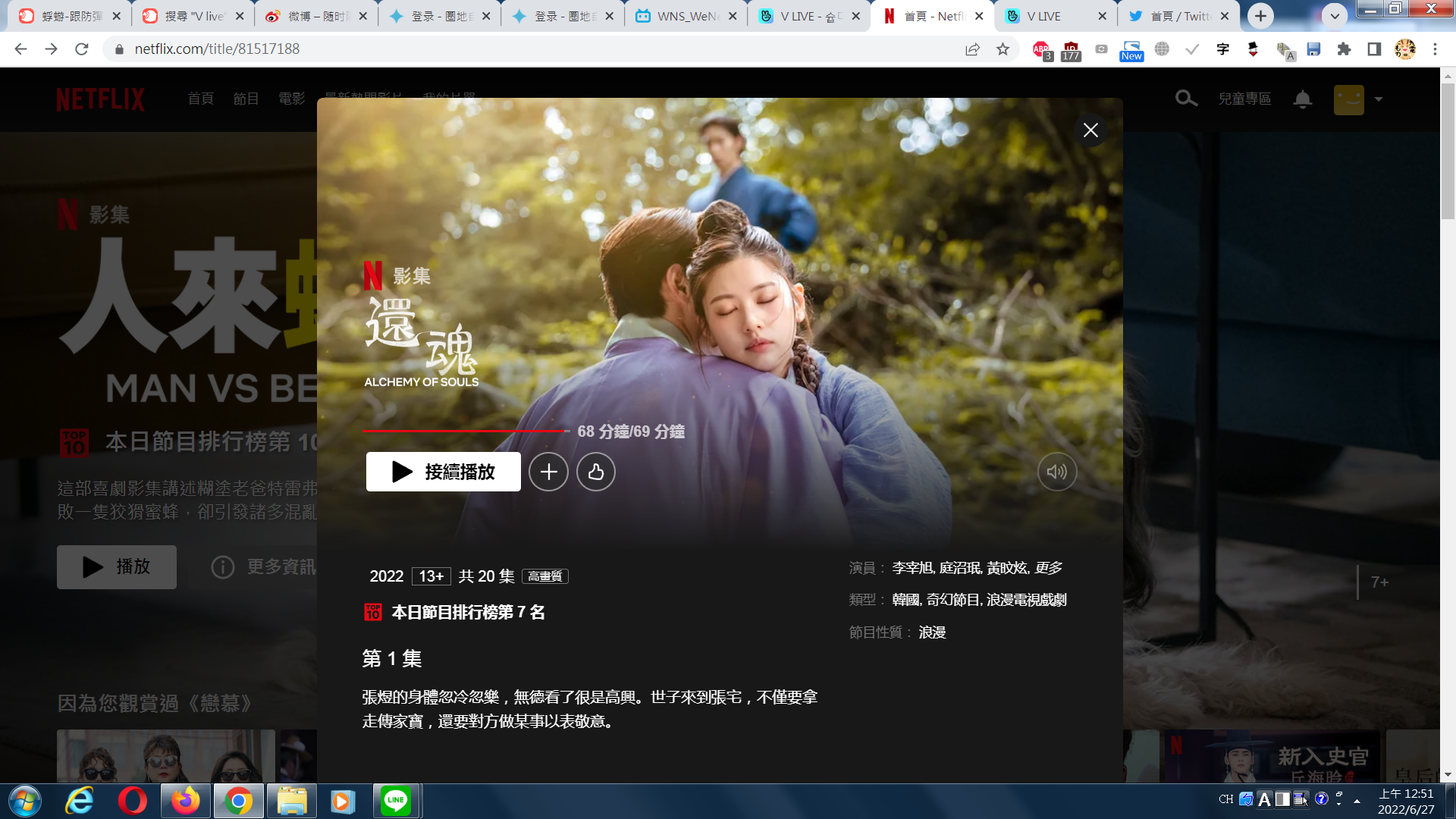
Task: Show hidden system tray icons
Action: [x=1357, y=801]
